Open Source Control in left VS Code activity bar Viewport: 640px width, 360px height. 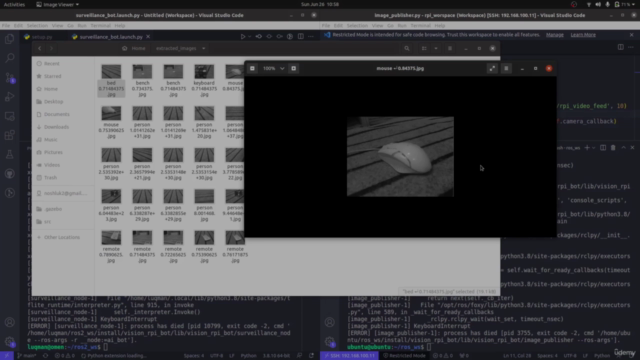(x=10, y=77)
